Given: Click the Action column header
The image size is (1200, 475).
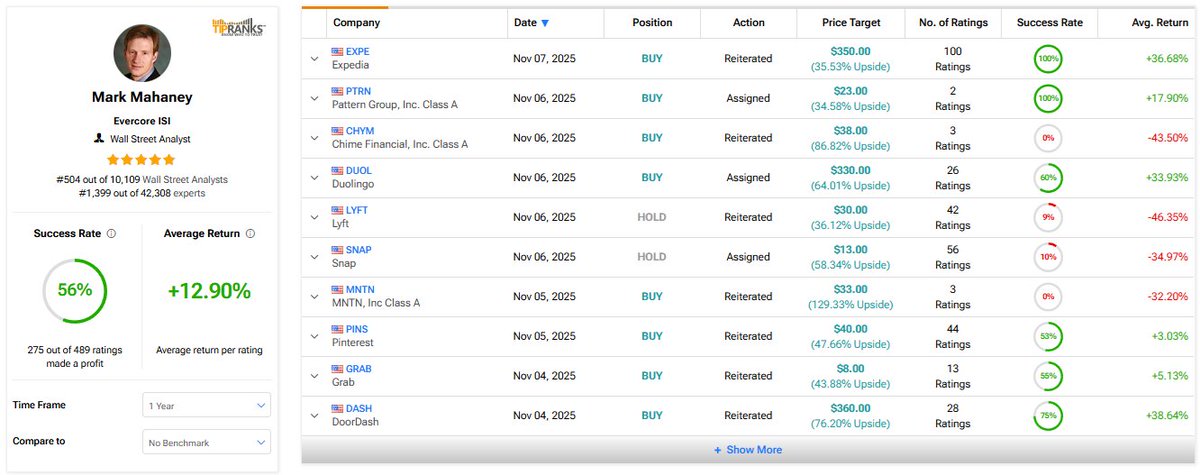Looking at the screenshot, I should click(748, 23).
